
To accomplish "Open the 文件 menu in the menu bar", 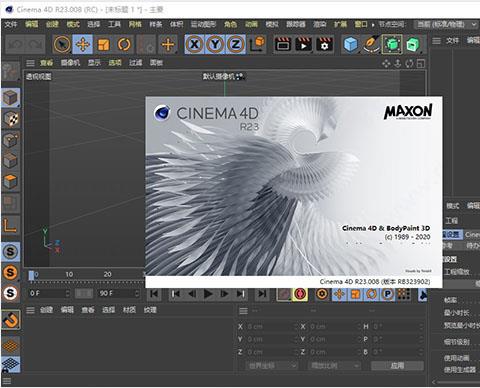I will [x=11, y=24].
